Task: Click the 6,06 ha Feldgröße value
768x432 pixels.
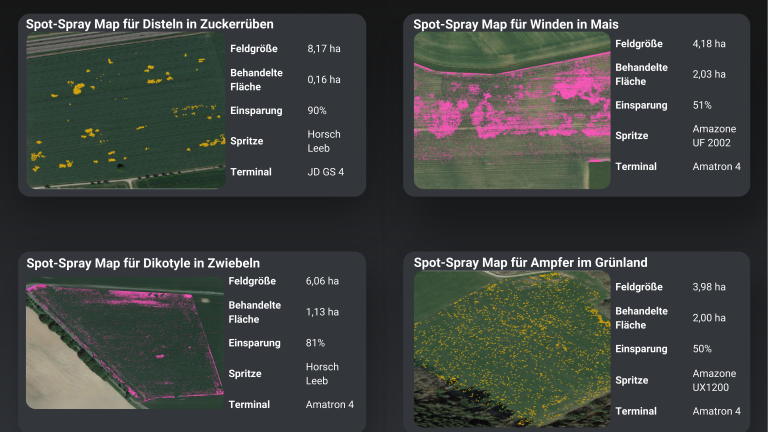Action: pos(322,281)
